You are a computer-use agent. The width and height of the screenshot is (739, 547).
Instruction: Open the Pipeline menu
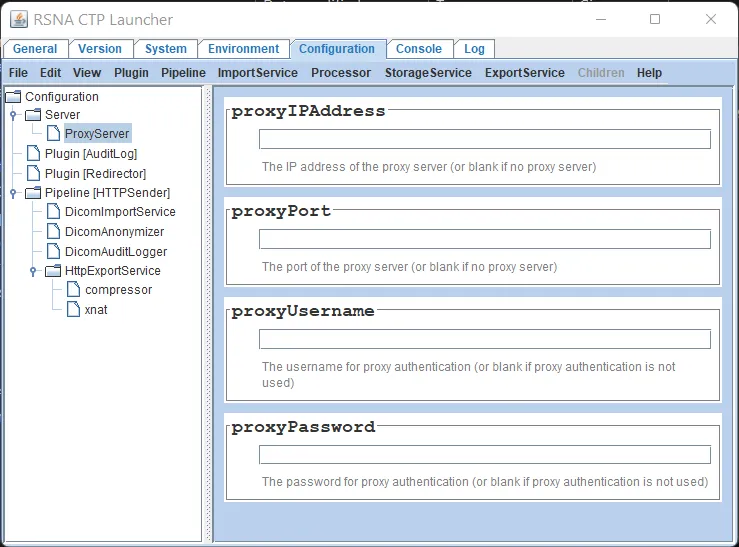point(183,73)
